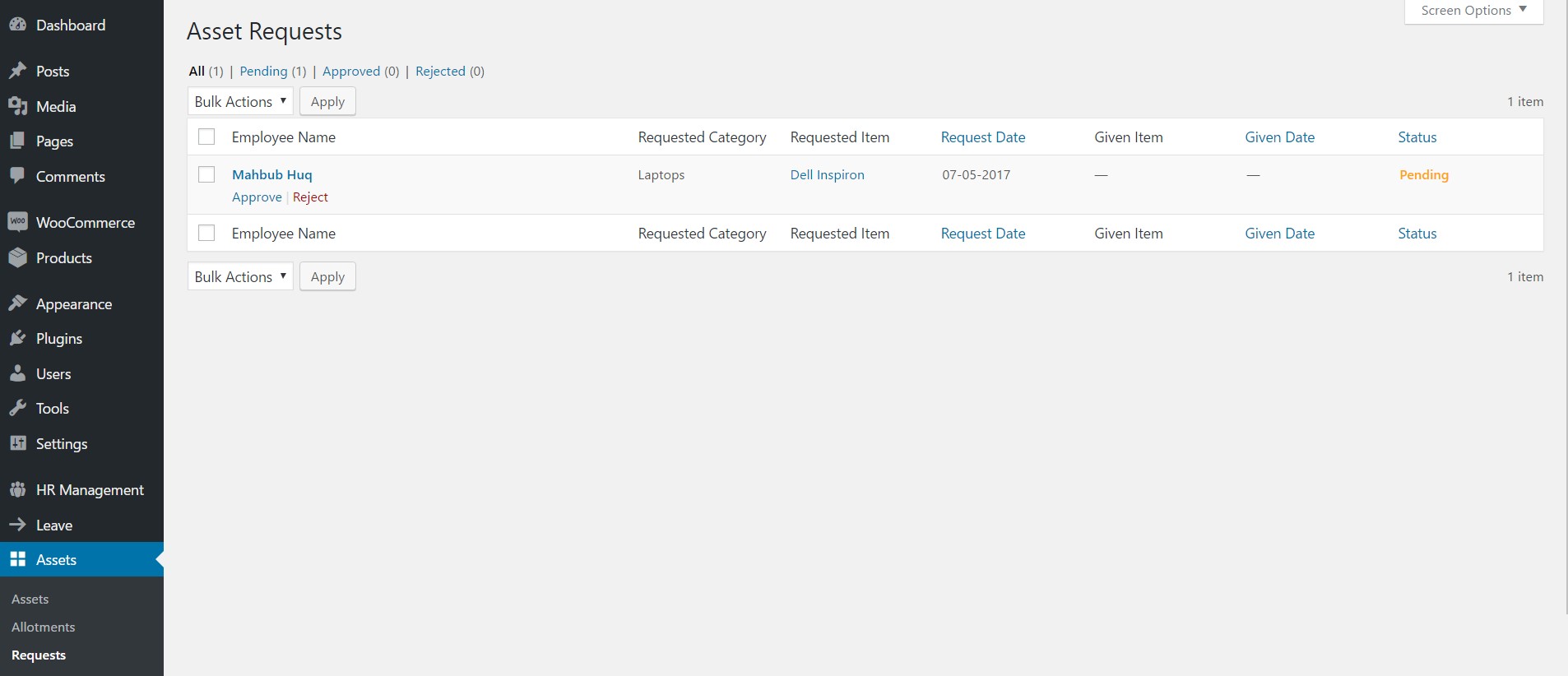This screenshot has height=676, width=1568.
Task: Click the Appearance paintbrush icon
Action: [17, 303]
